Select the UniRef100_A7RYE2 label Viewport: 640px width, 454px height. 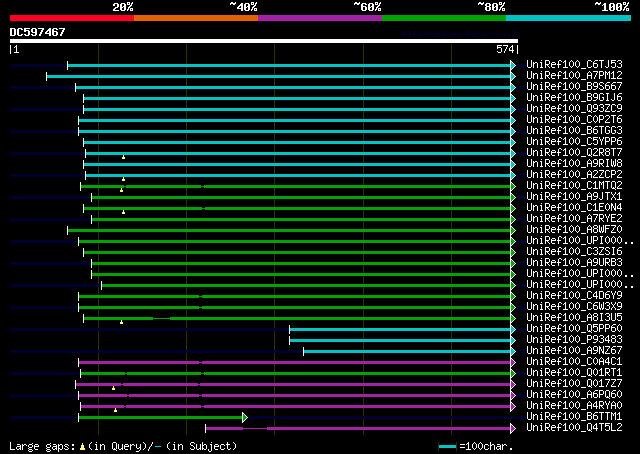point(574,219)
